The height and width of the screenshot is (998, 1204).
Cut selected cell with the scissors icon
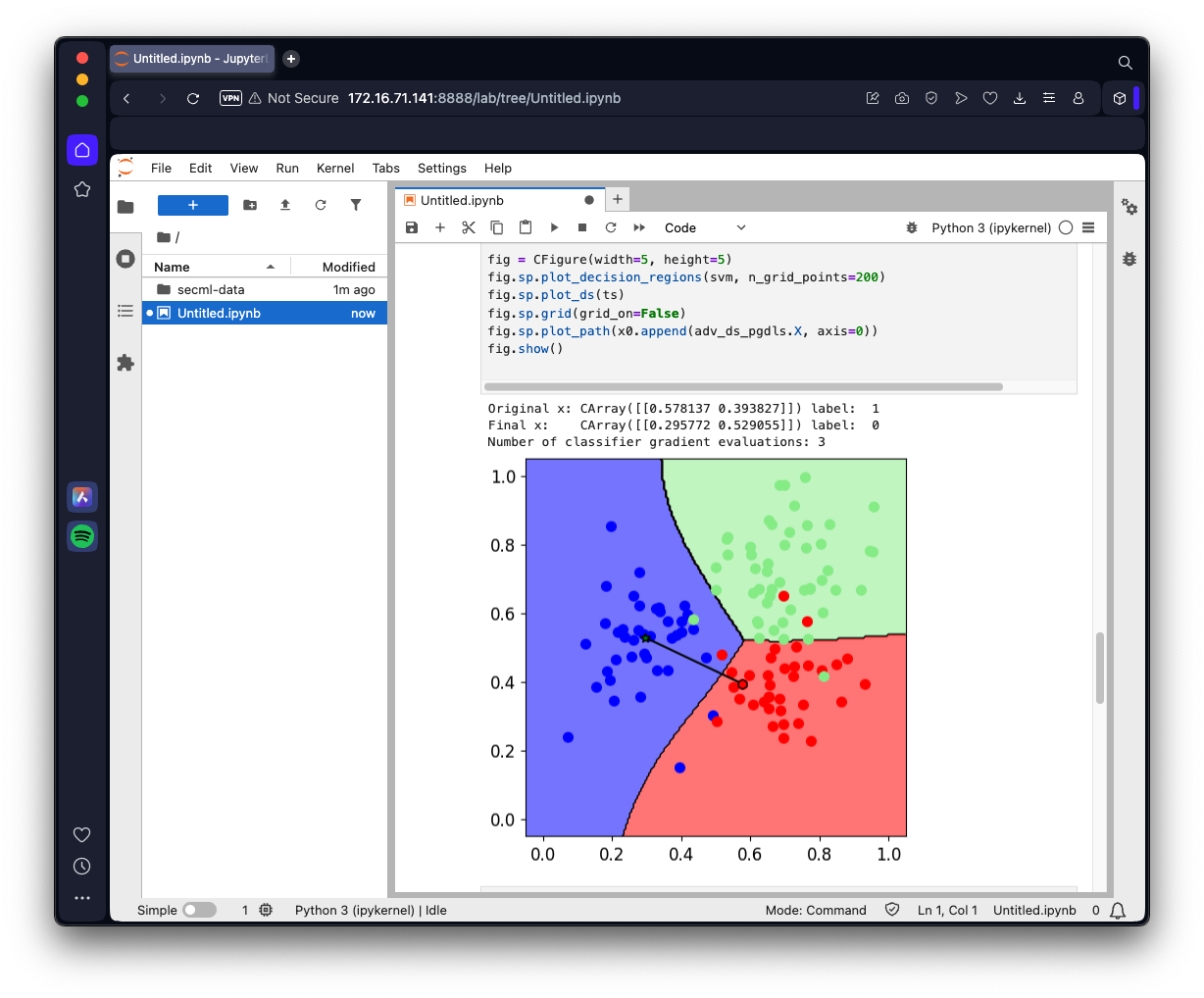[469, 227]
